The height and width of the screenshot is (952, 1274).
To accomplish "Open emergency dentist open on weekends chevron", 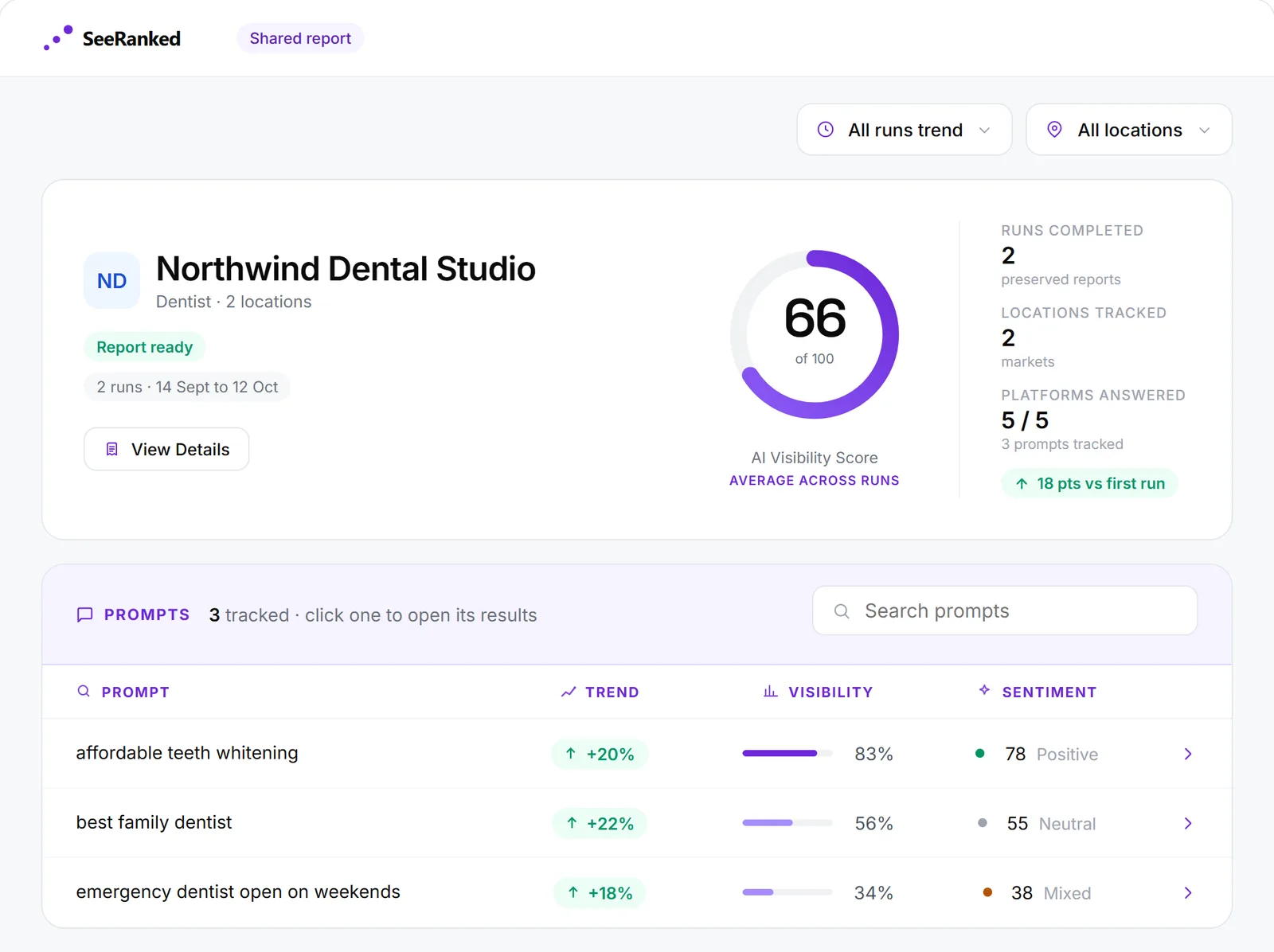I will [1188, 893].
